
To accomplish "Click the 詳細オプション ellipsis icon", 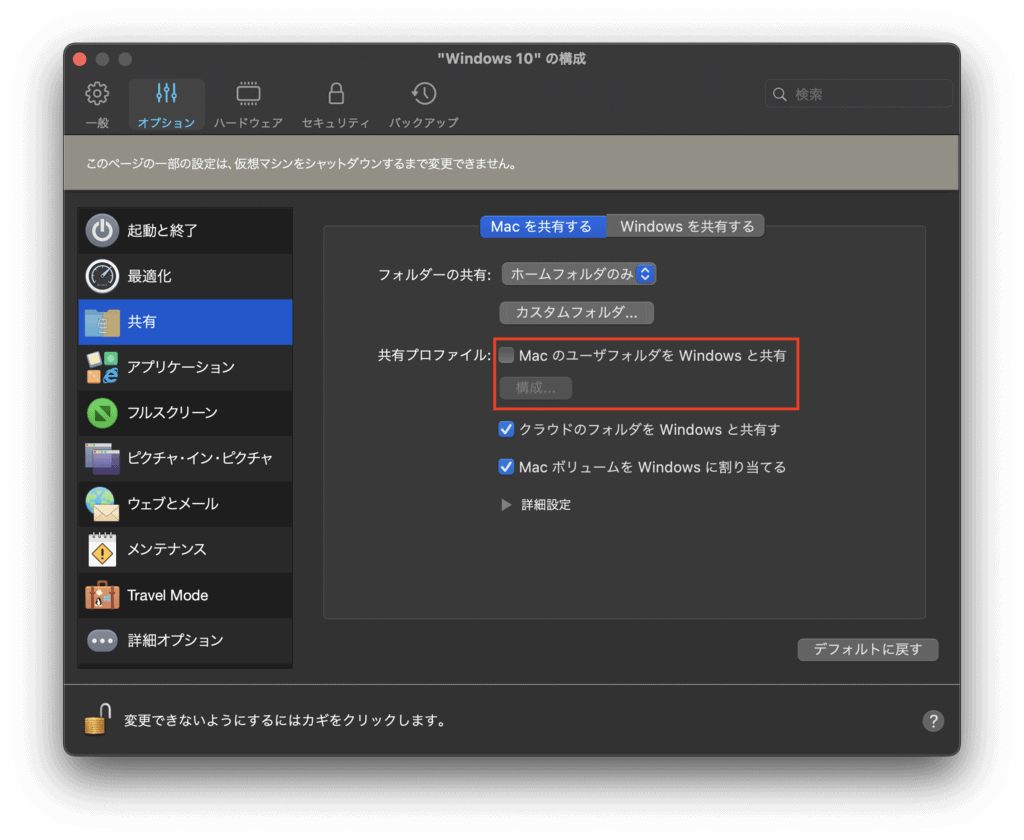I will point(102,641).
